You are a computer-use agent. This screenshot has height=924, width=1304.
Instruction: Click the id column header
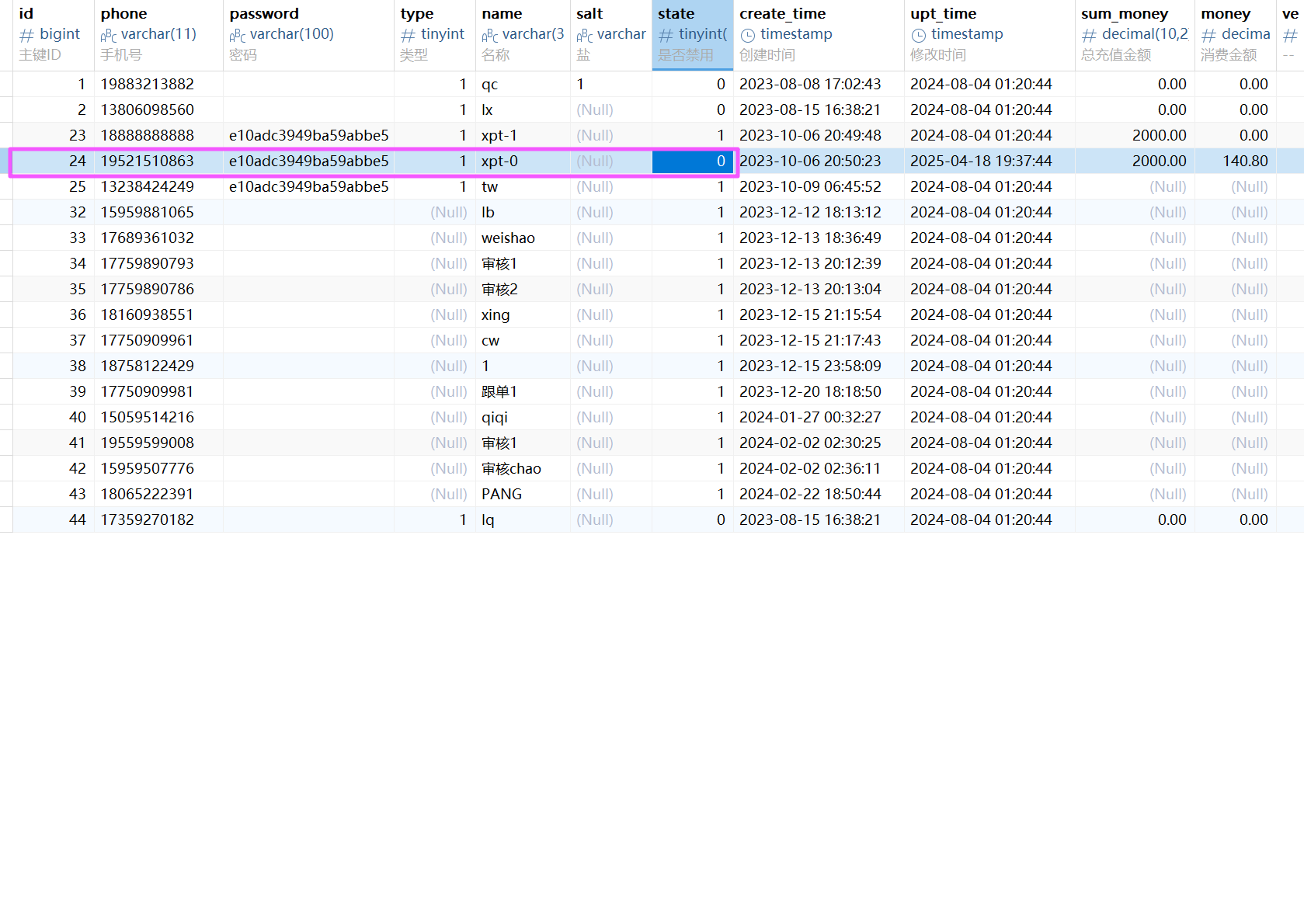coord(53,35)
